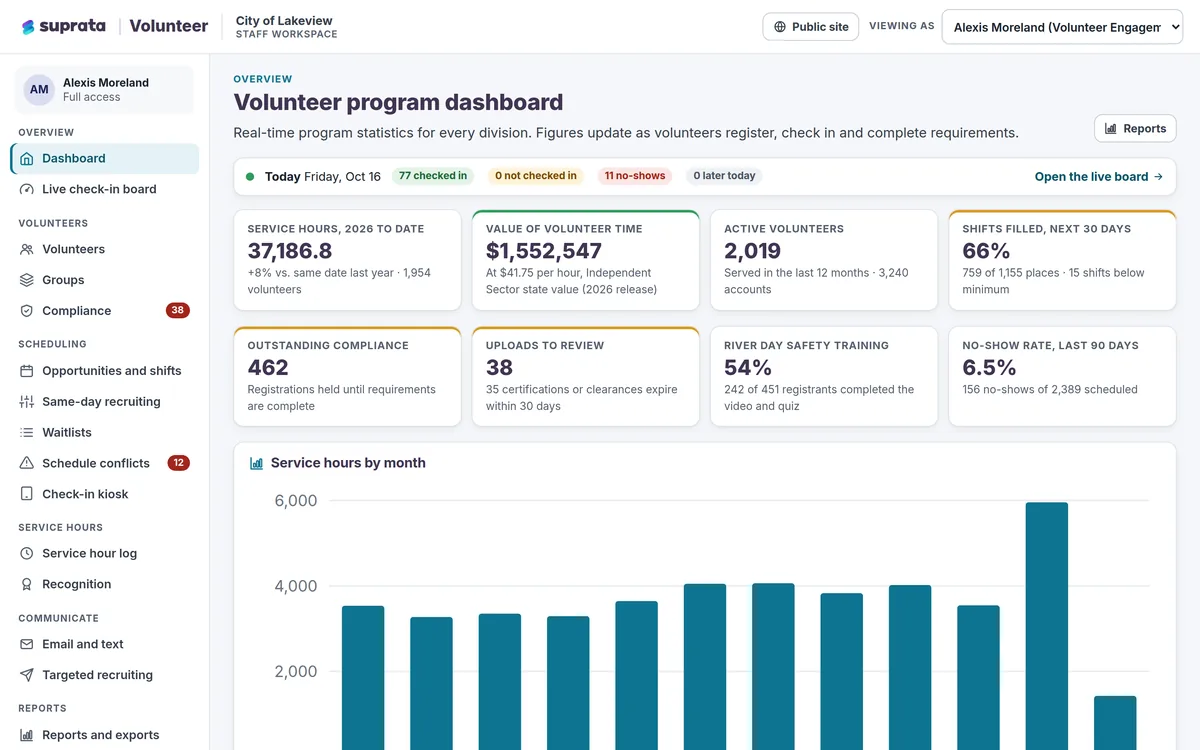Click the red 12 badge on Schedule conflicts
This screenshot has height=750, width=1200.
coord(178,463)
